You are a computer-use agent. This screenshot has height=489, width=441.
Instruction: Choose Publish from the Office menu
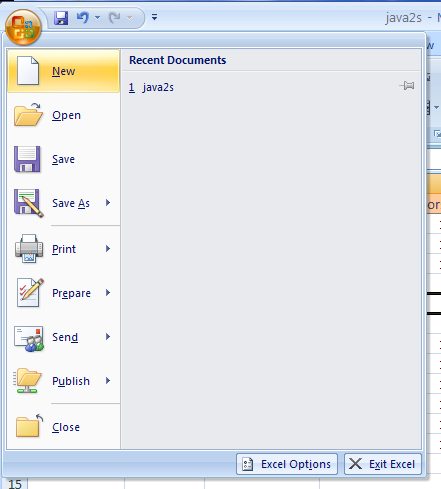click(x=63, y=381)
